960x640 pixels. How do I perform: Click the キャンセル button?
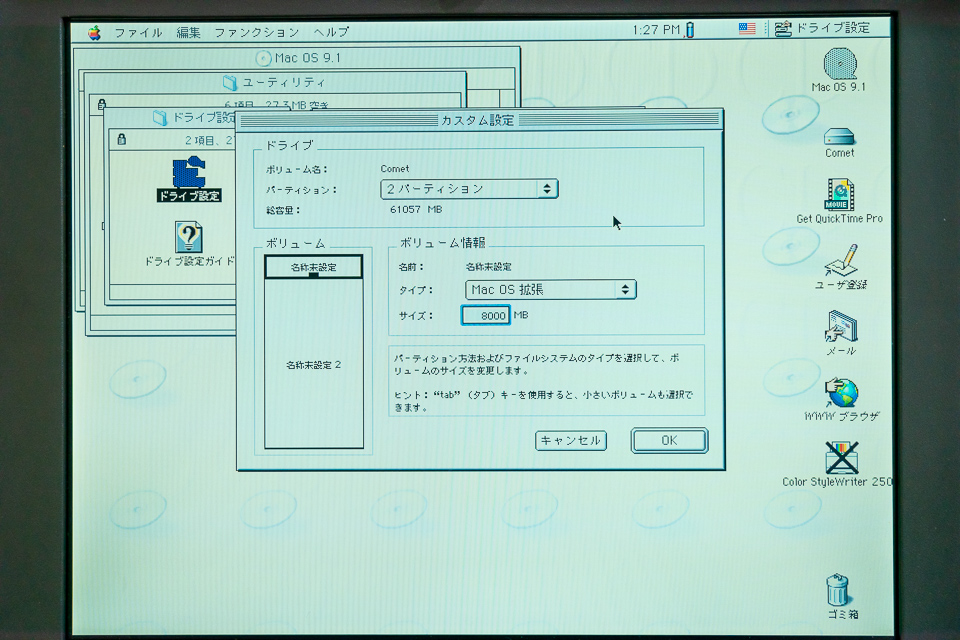tap(570, 441)
